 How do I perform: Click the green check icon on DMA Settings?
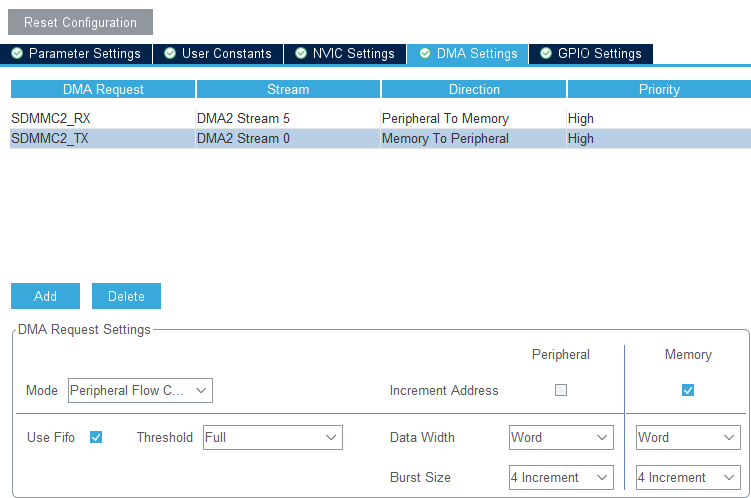click(x=425, y=53)
